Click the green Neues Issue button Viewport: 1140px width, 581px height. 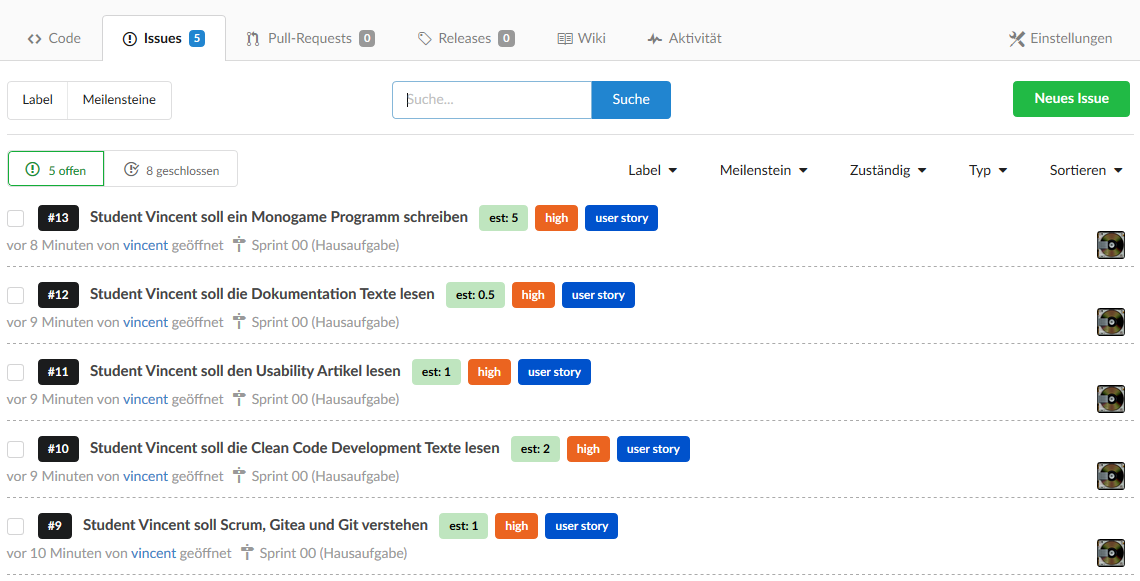pyautogui.click(x=1071, y=99)
